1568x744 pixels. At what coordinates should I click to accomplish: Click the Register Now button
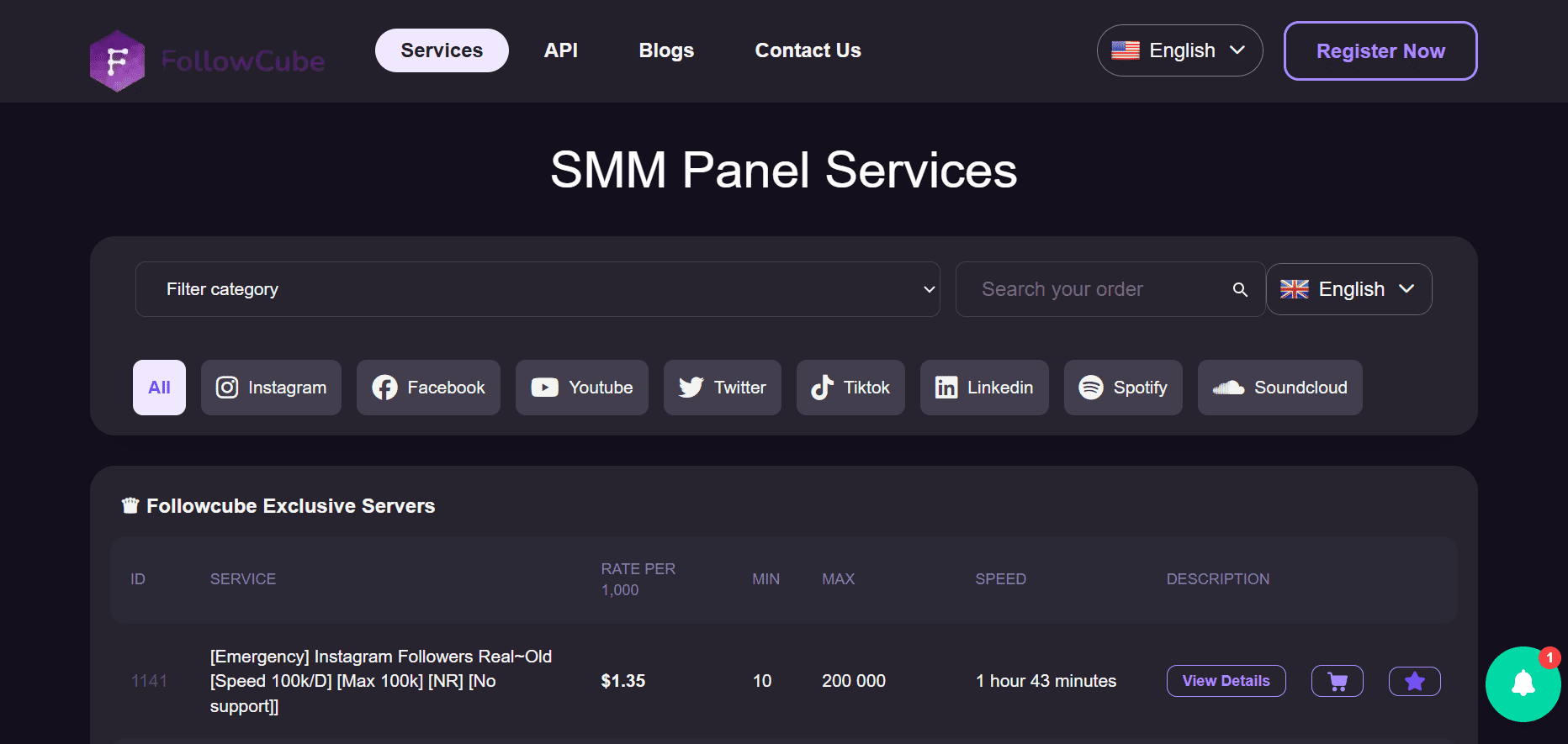point(1380,51)
